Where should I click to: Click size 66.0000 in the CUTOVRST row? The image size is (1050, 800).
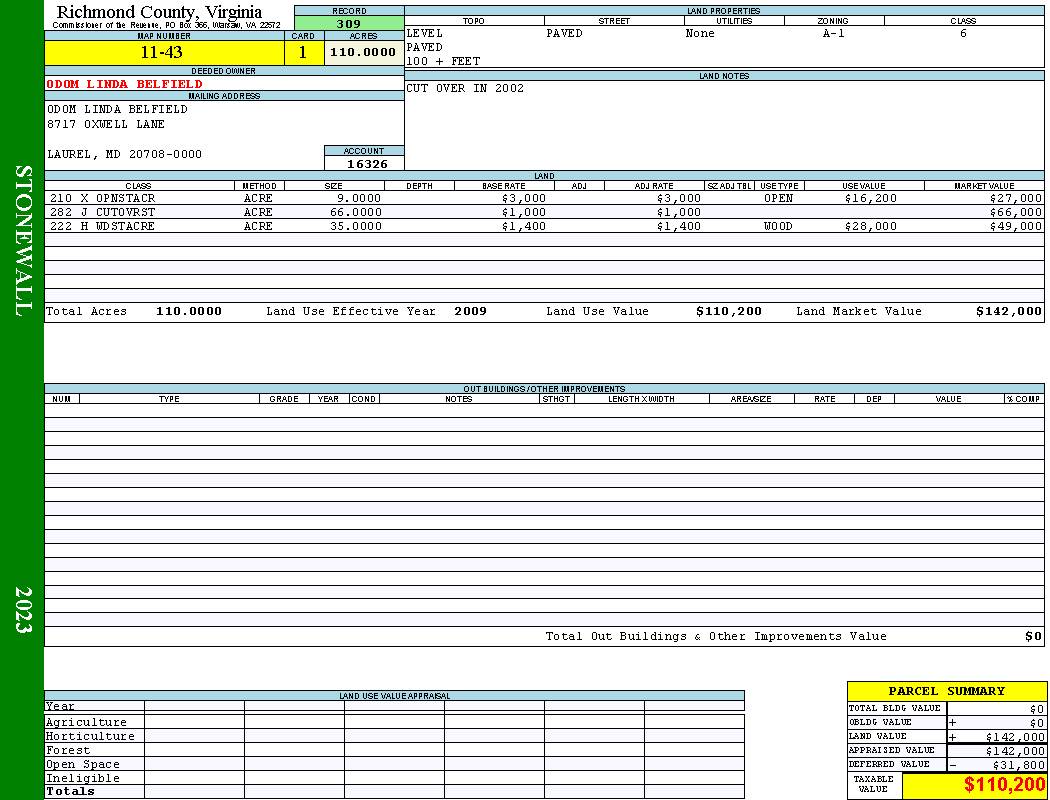[x=356, y=212]
